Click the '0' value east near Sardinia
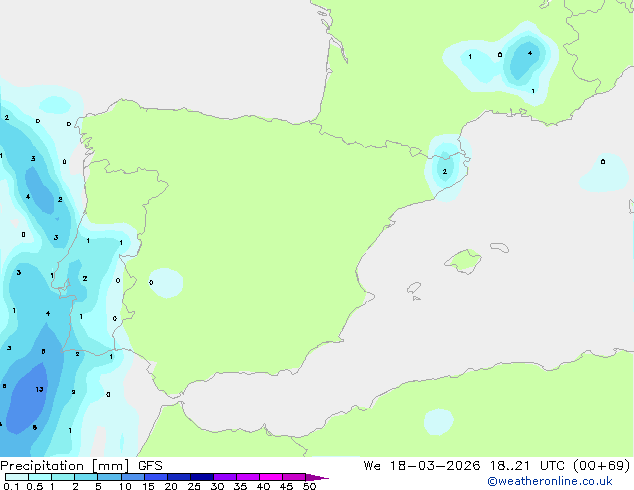 click(x=603, y=162)
